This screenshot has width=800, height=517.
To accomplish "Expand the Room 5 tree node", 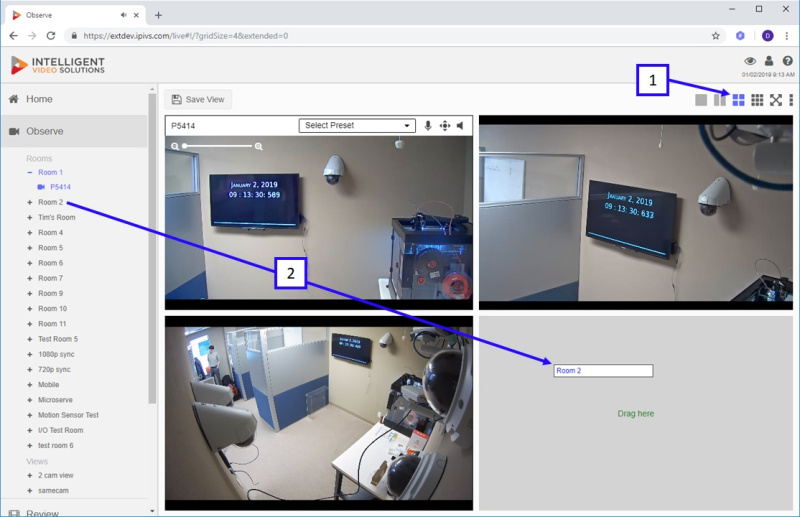I will (x=30, y=248).
